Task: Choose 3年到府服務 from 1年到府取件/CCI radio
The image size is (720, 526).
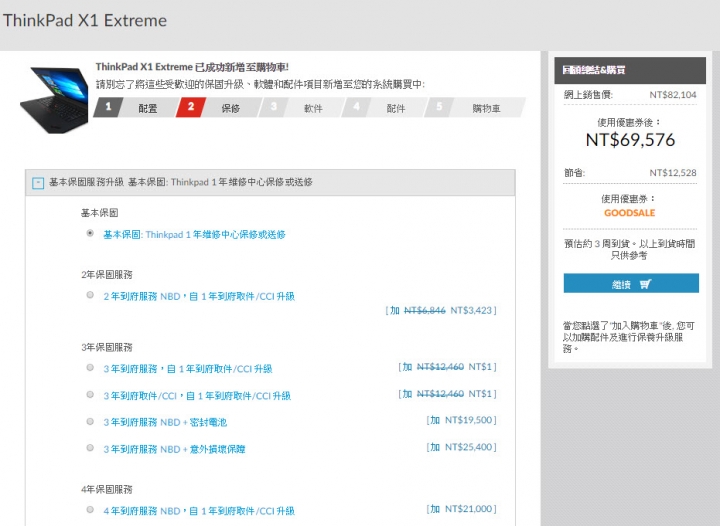Action: point(90,367)
